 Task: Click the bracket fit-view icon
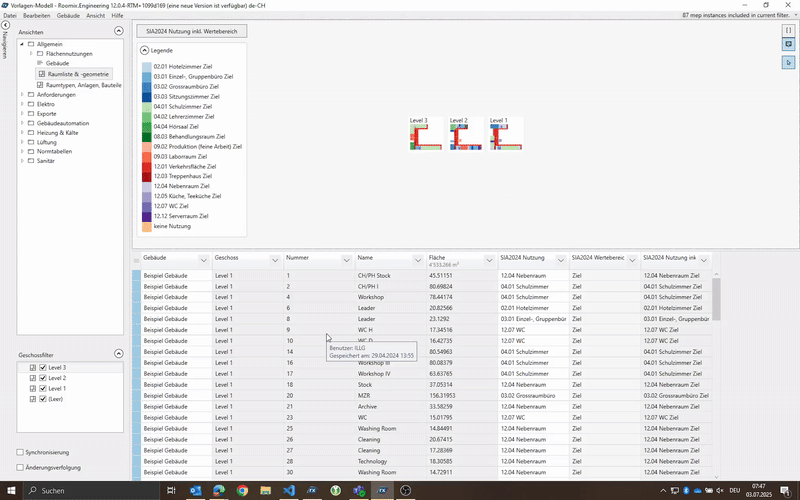[788, 31]
